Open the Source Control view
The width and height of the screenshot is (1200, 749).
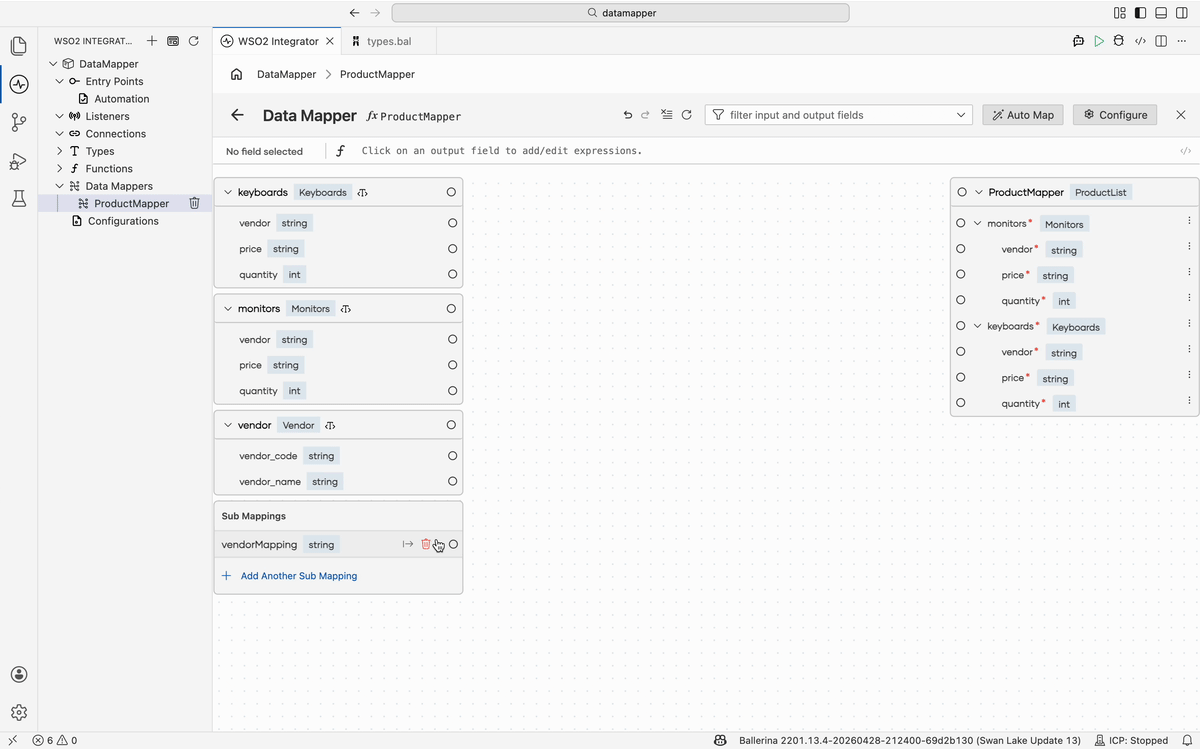pos(18,122)
